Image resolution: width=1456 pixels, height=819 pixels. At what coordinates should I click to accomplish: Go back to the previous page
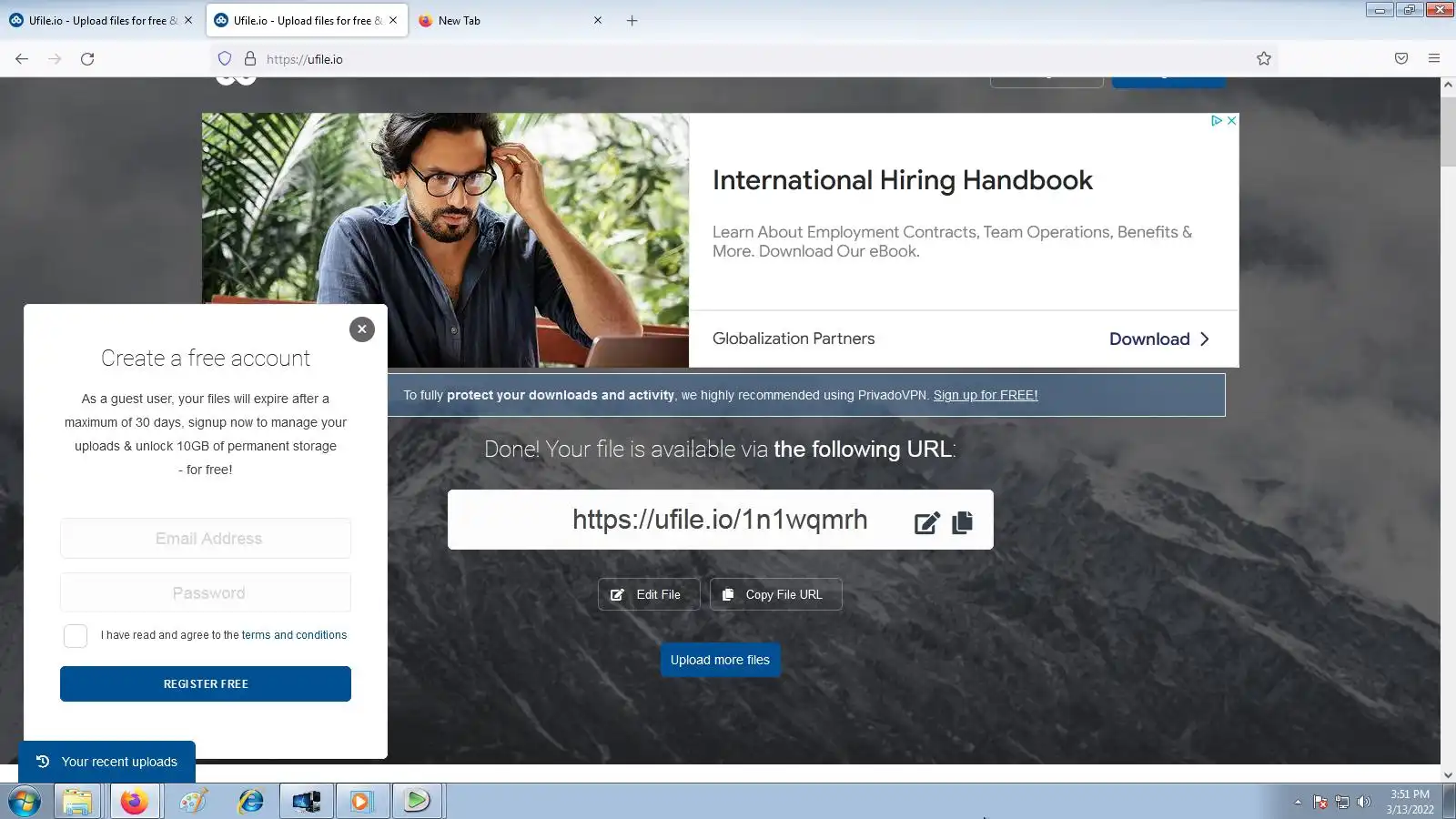[x=22, y=59]
